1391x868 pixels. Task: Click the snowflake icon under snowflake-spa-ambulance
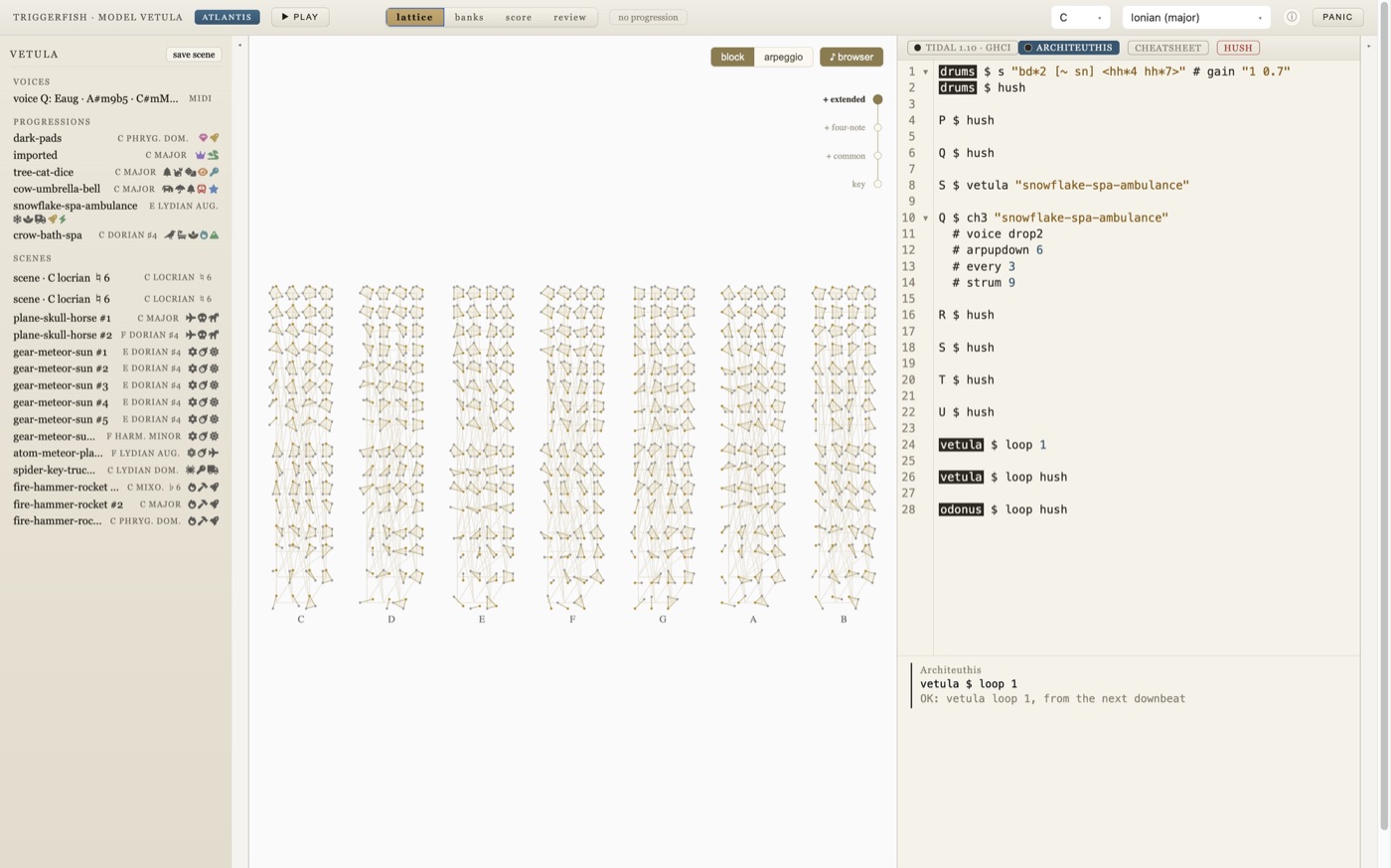point(17,219)
